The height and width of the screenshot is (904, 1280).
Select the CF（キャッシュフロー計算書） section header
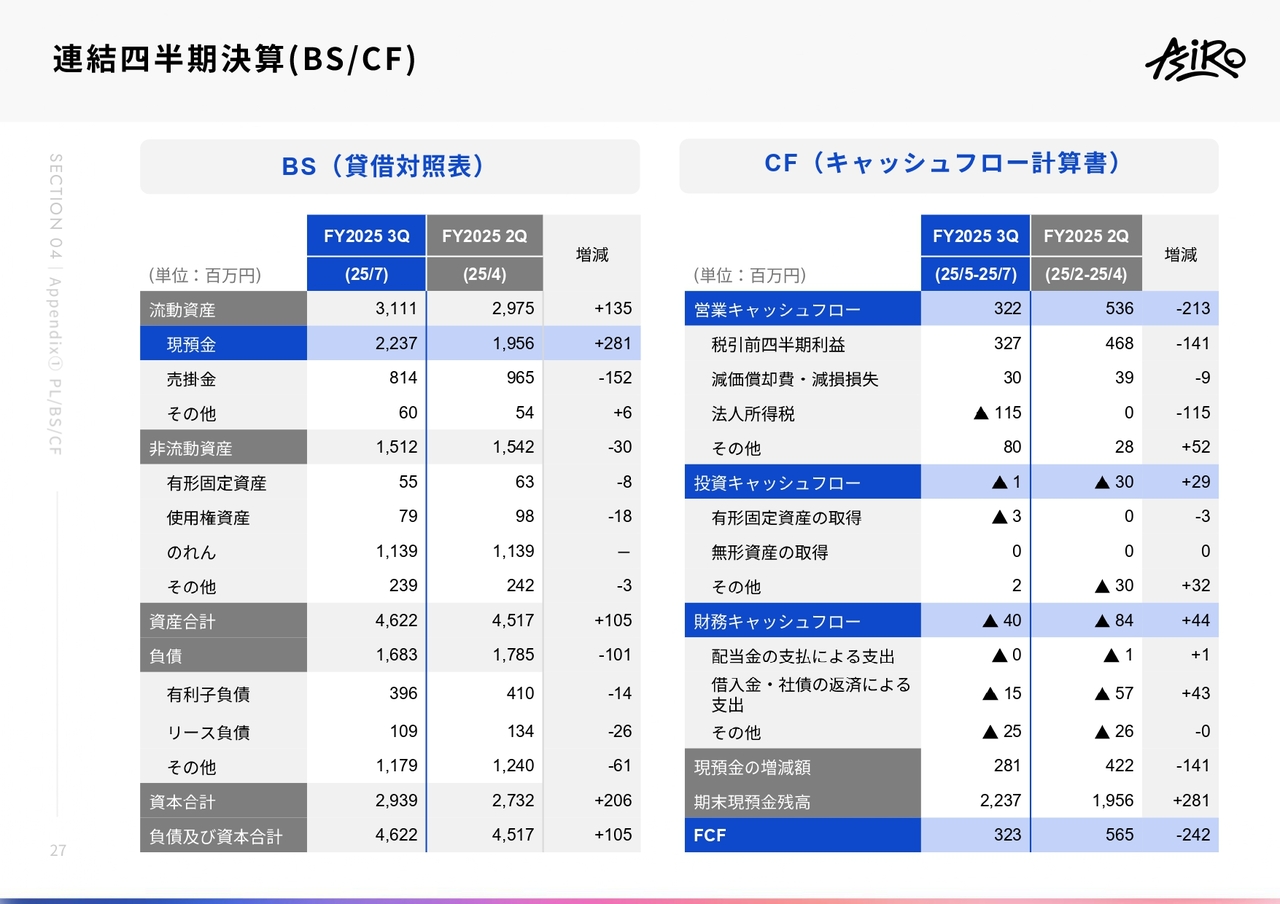click(x=948, y=164)
